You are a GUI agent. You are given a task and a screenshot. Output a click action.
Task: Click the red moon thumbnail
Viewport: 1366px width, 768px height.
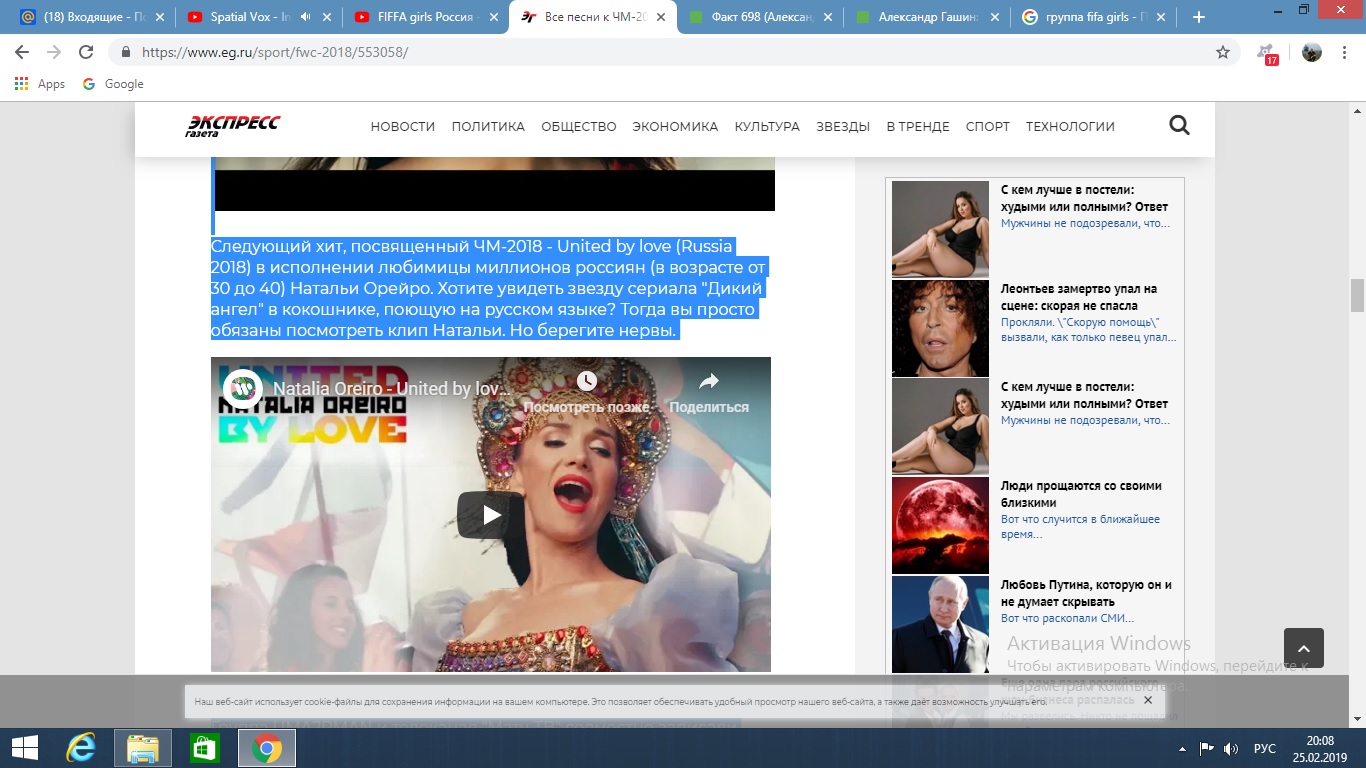pyautogui.click(x=940, y=524)
